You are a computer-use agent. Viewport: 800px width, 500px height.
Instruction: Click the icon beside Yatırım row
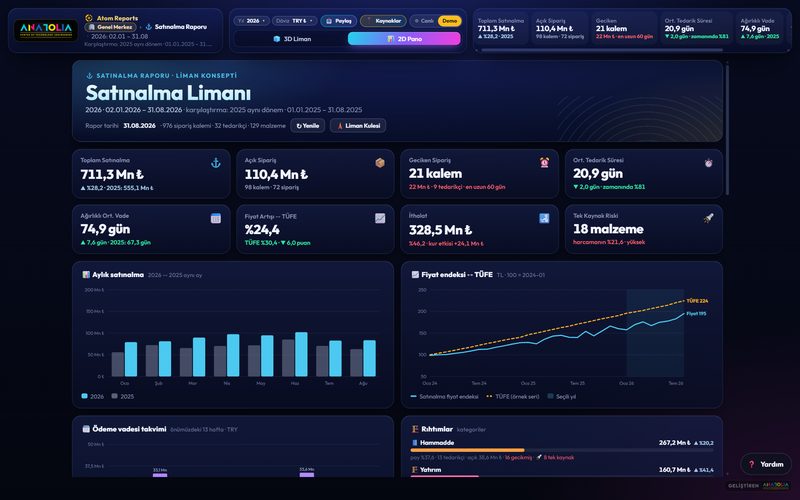(415, 470)
